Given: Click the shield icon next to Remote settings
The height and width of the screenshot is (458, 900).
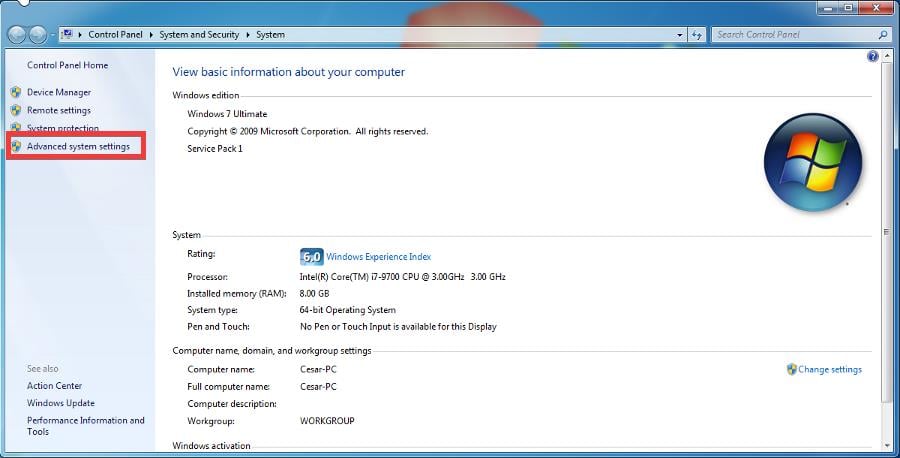Looking at the screenshot, I should point(16,110).
